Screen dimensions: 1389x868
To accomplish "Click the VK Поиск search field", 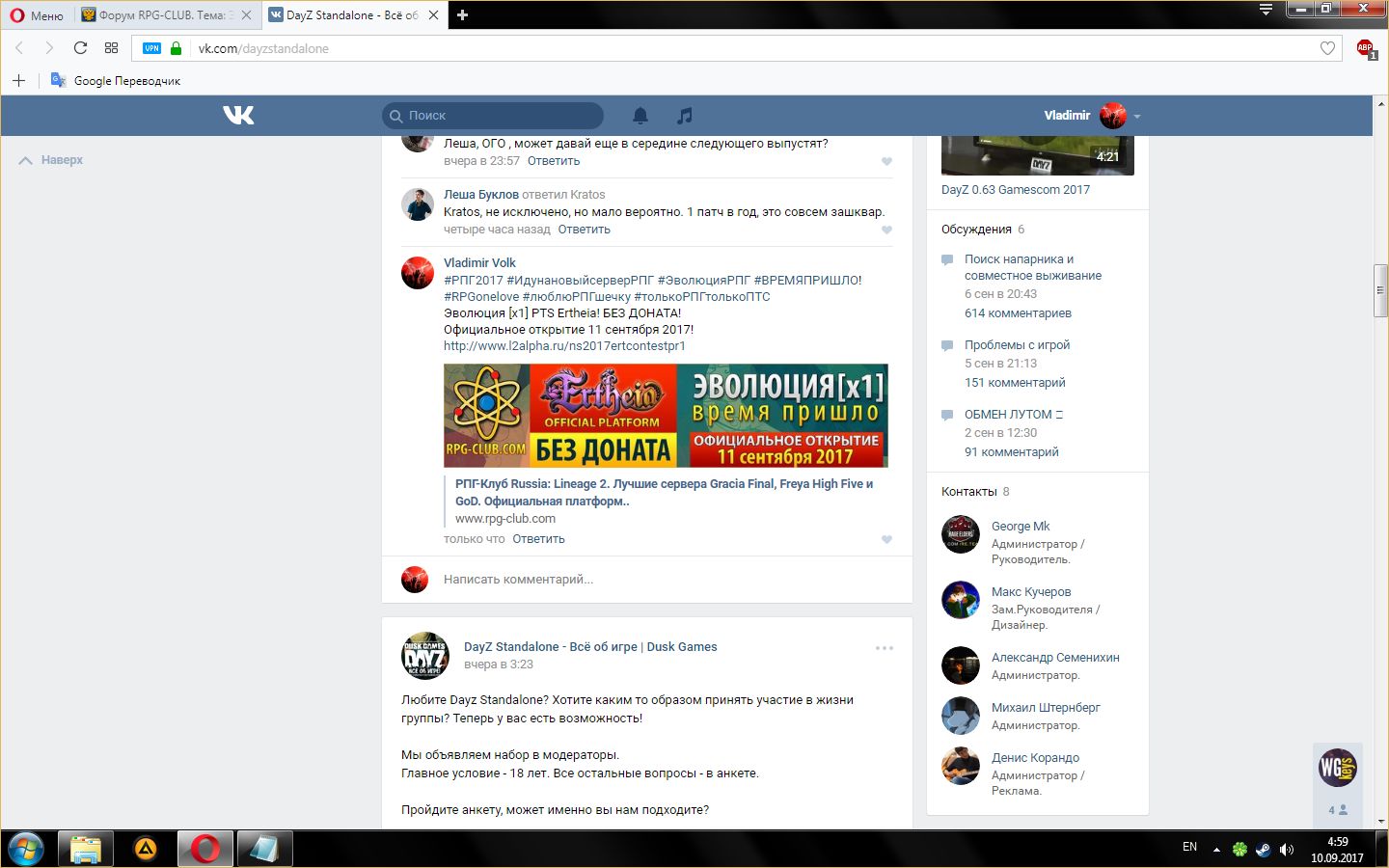I will click(493, 116).
